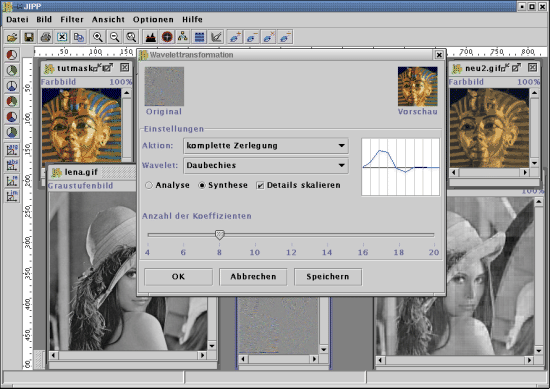Click the 'im' plot sidebar icon

click(x=12, y=196)
